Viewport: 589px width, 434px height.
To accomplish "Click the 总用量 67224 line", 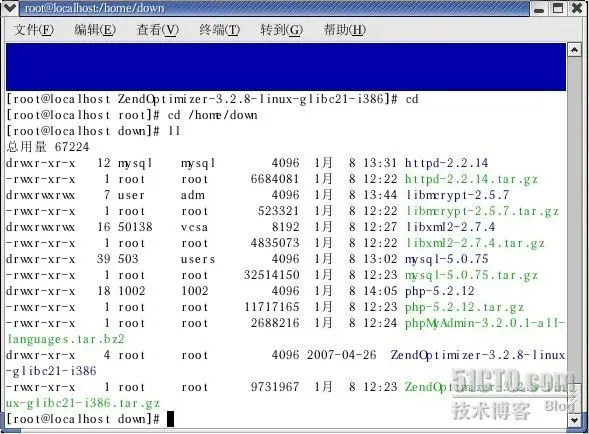I will pos(48,147).
